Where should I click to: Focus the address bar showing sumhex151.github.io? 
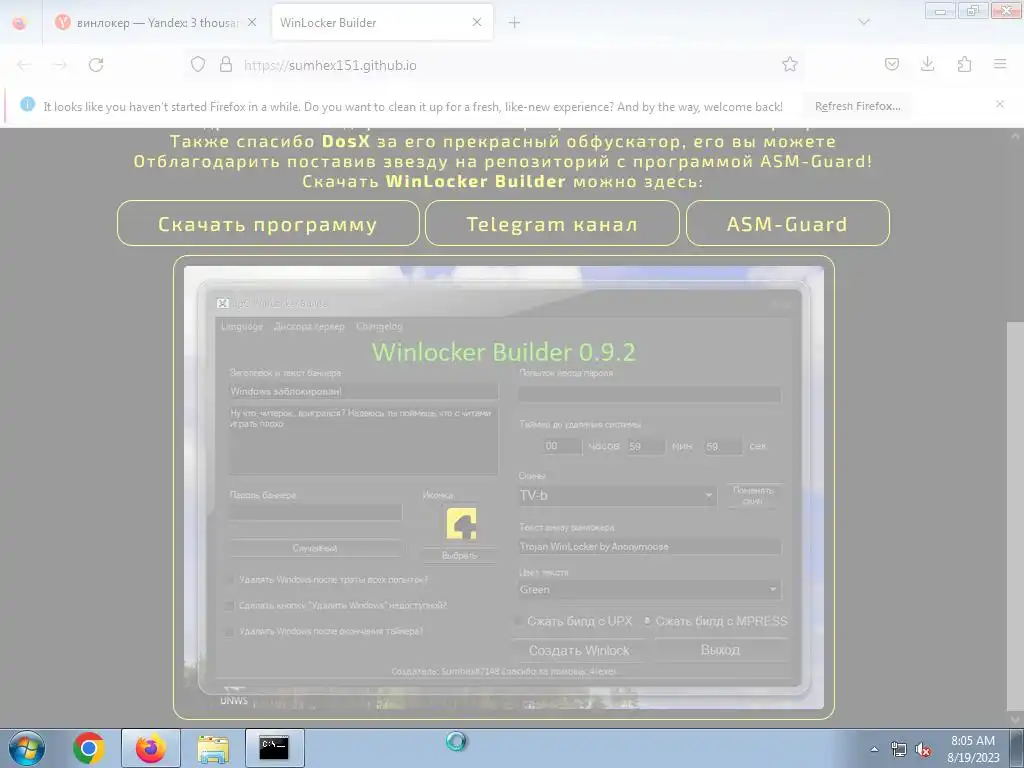click(496, 65)
